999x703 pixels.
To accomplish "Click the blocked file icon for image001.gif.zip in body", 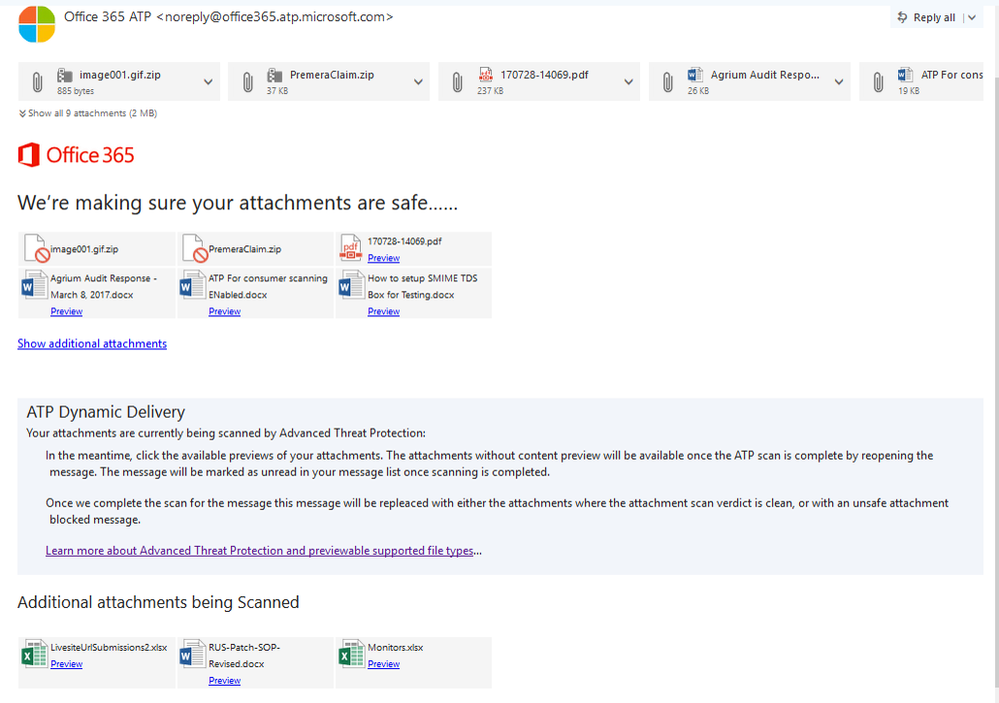I will [36, 249].
